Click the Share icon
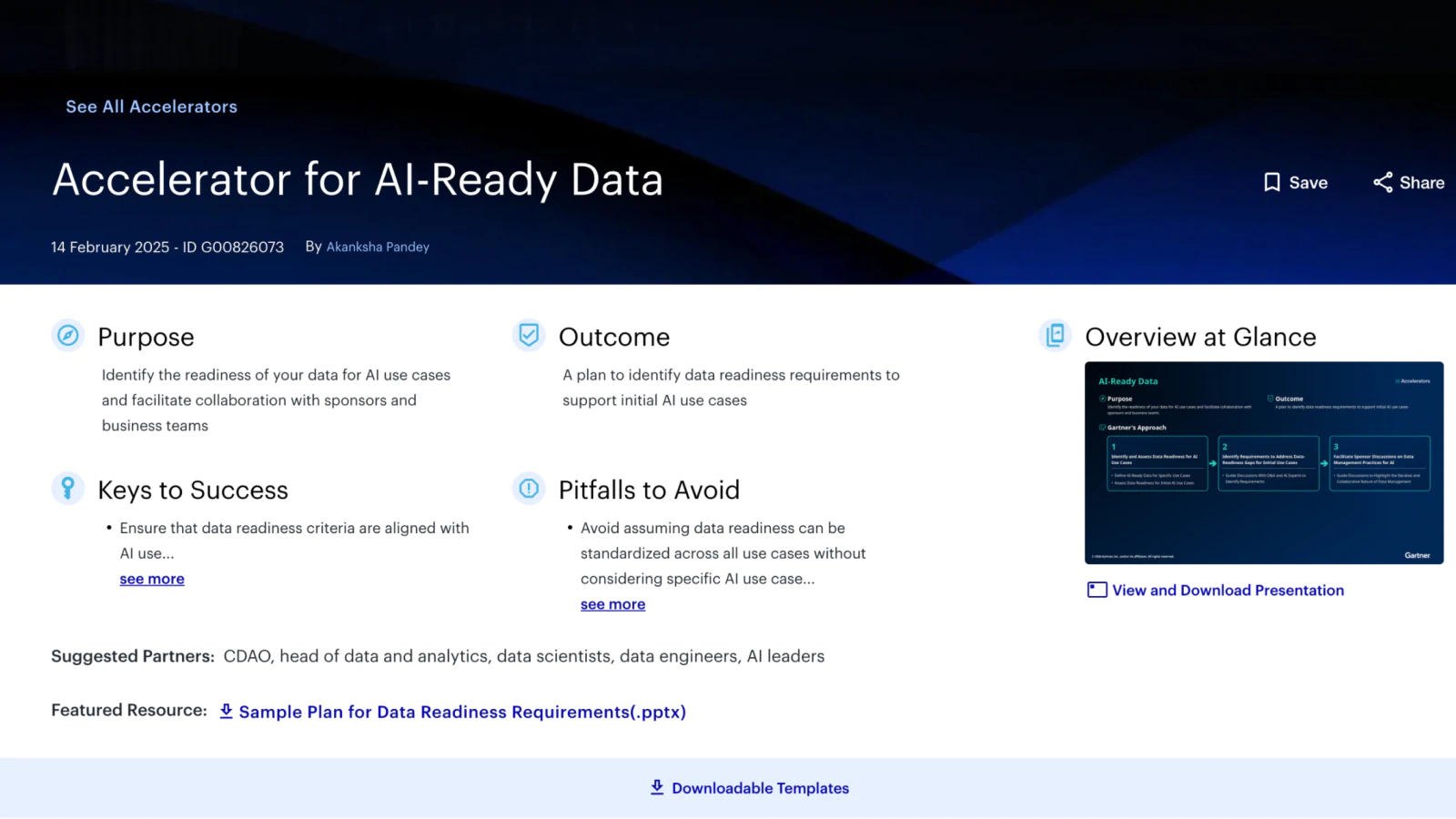Viewport: 1456px width, 819px height. pos(1383,182)
